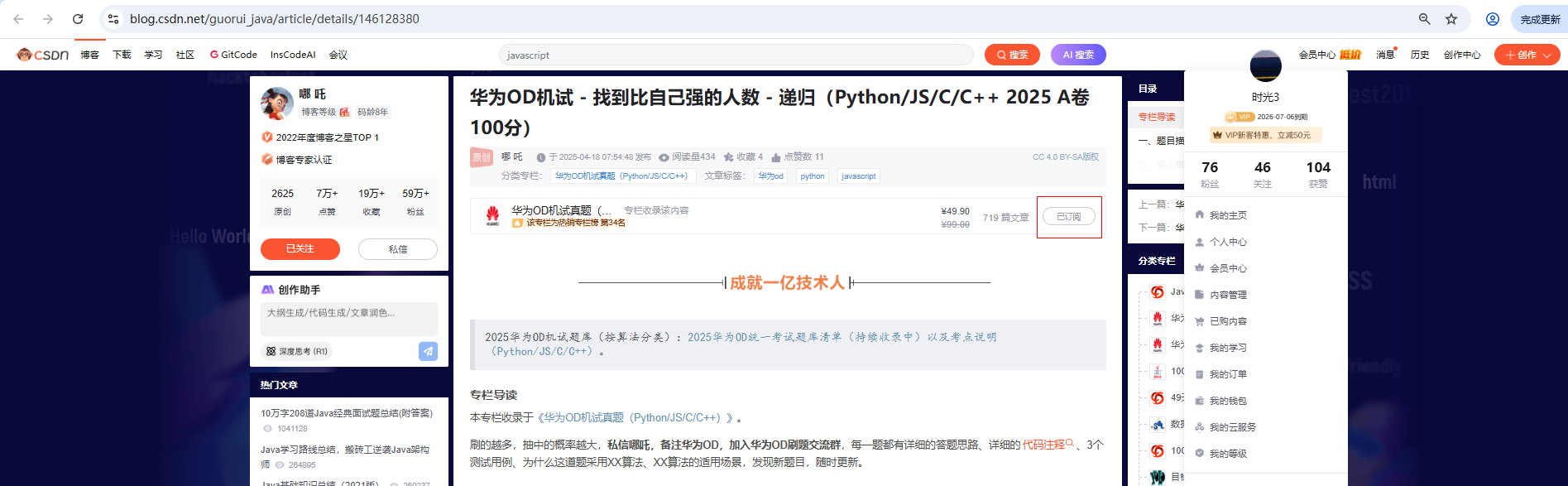Screen dimensions: 1568x486
Task: Click the column icon next to 'Jav'
Action: 1158,292
